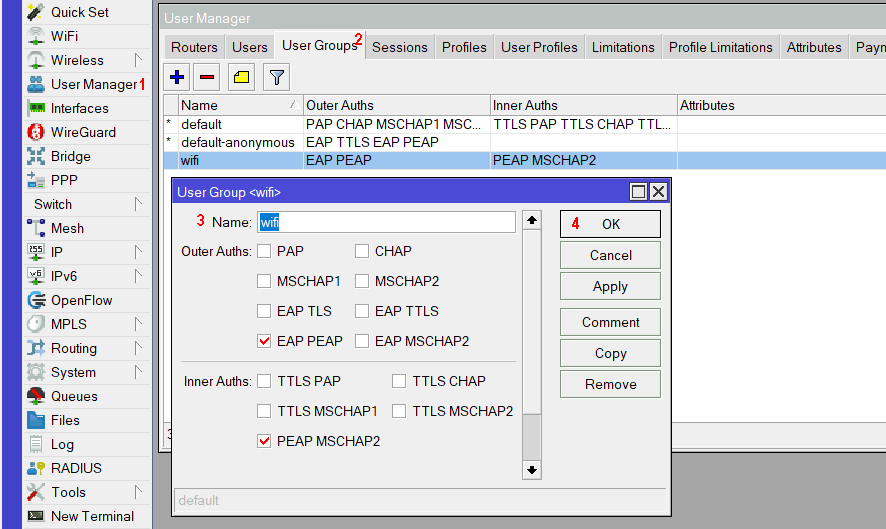
Task: Click the funnel filter icon
Action: click(276, 76)
